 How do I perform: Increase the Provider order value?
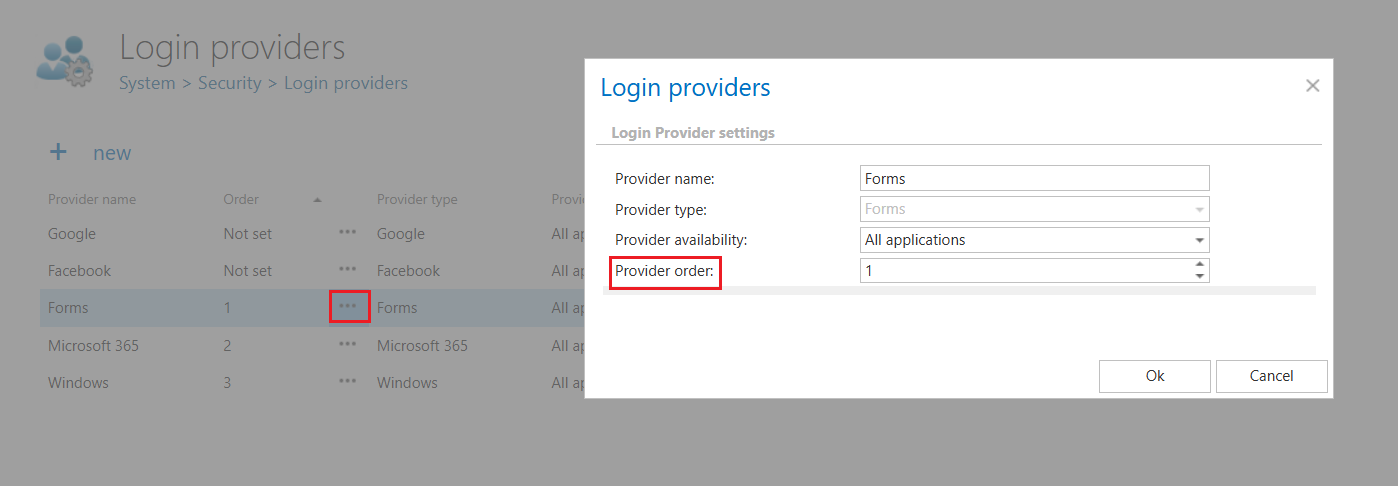(1198, 265)
